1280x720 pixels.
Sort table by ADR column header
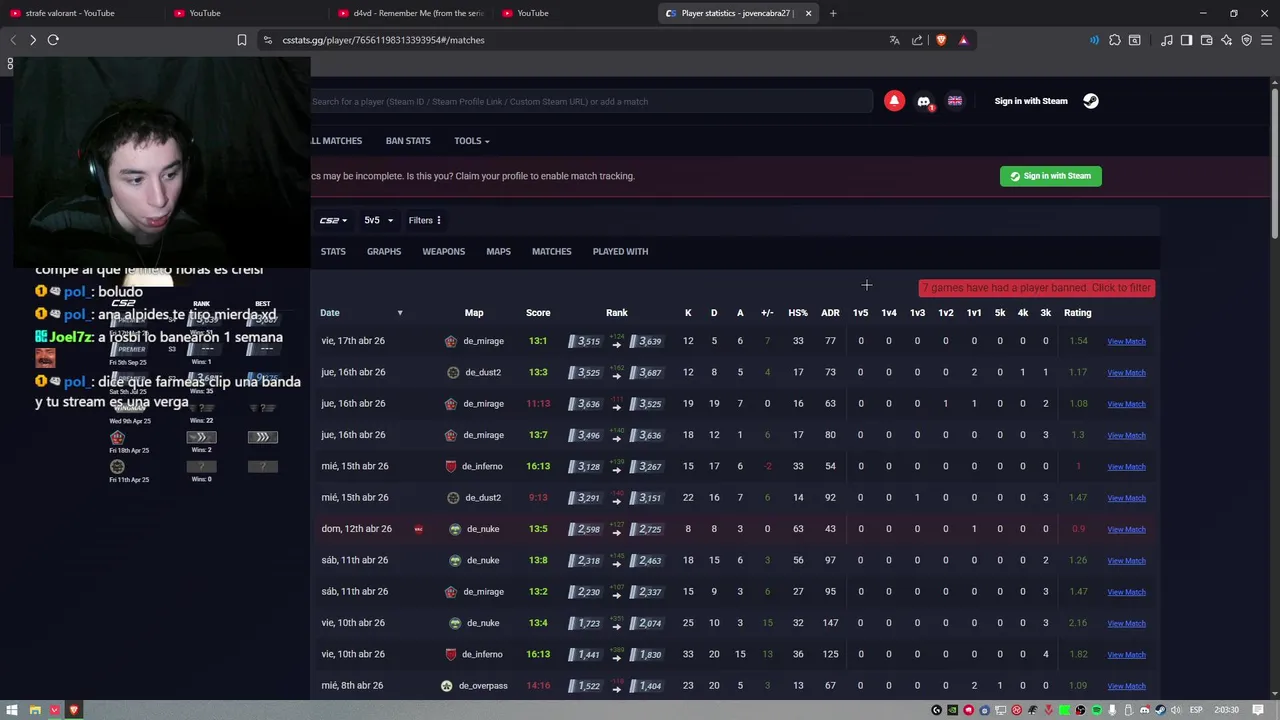(830, 313)
